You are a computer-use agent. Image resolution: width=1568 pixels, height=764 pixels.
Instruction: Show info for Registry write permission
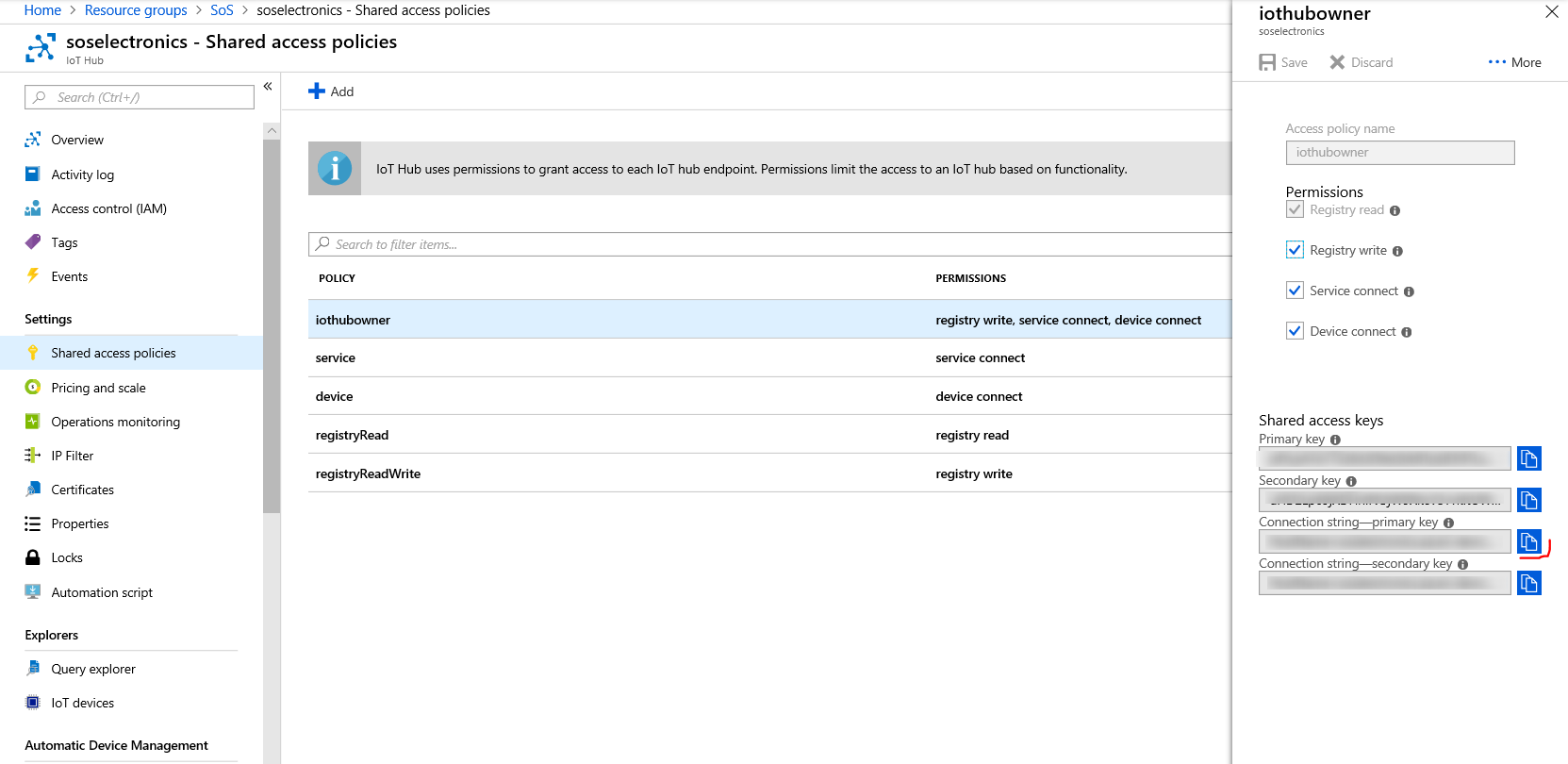pyautogui.click(x=1397, y=252)
